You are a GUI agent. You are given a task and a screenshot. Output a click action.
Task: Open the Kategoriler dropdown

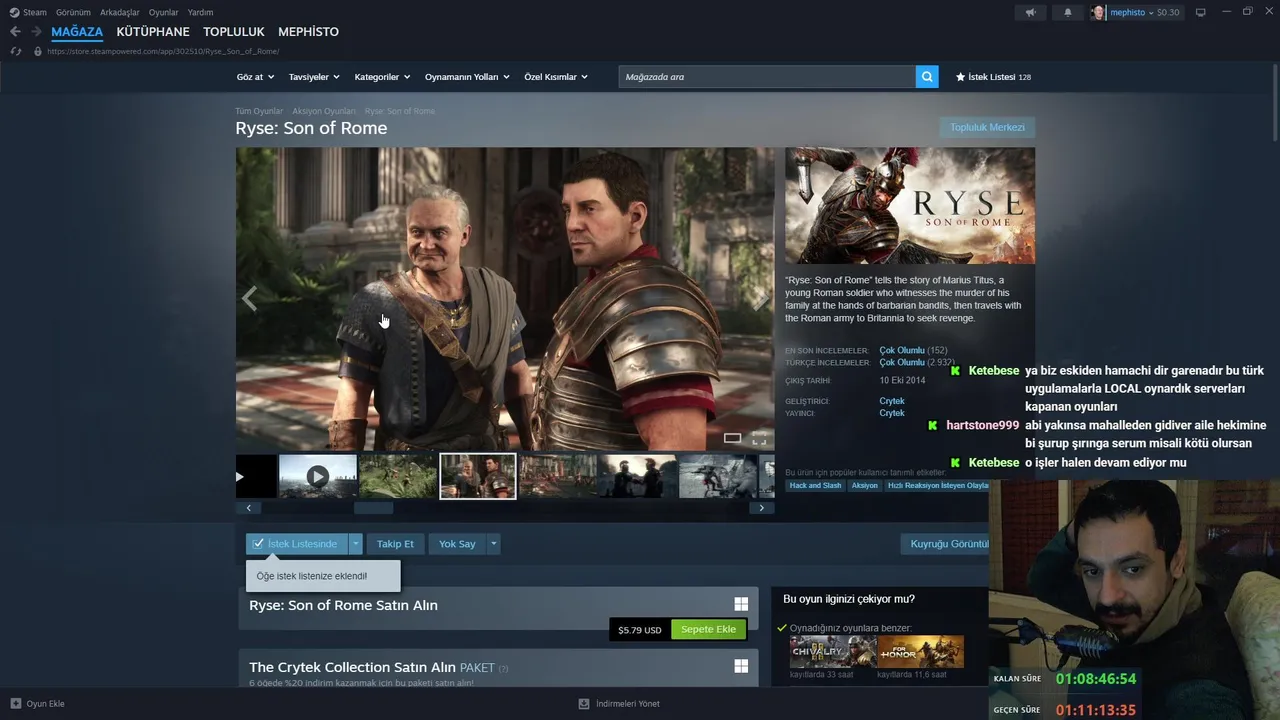[382, 76]
